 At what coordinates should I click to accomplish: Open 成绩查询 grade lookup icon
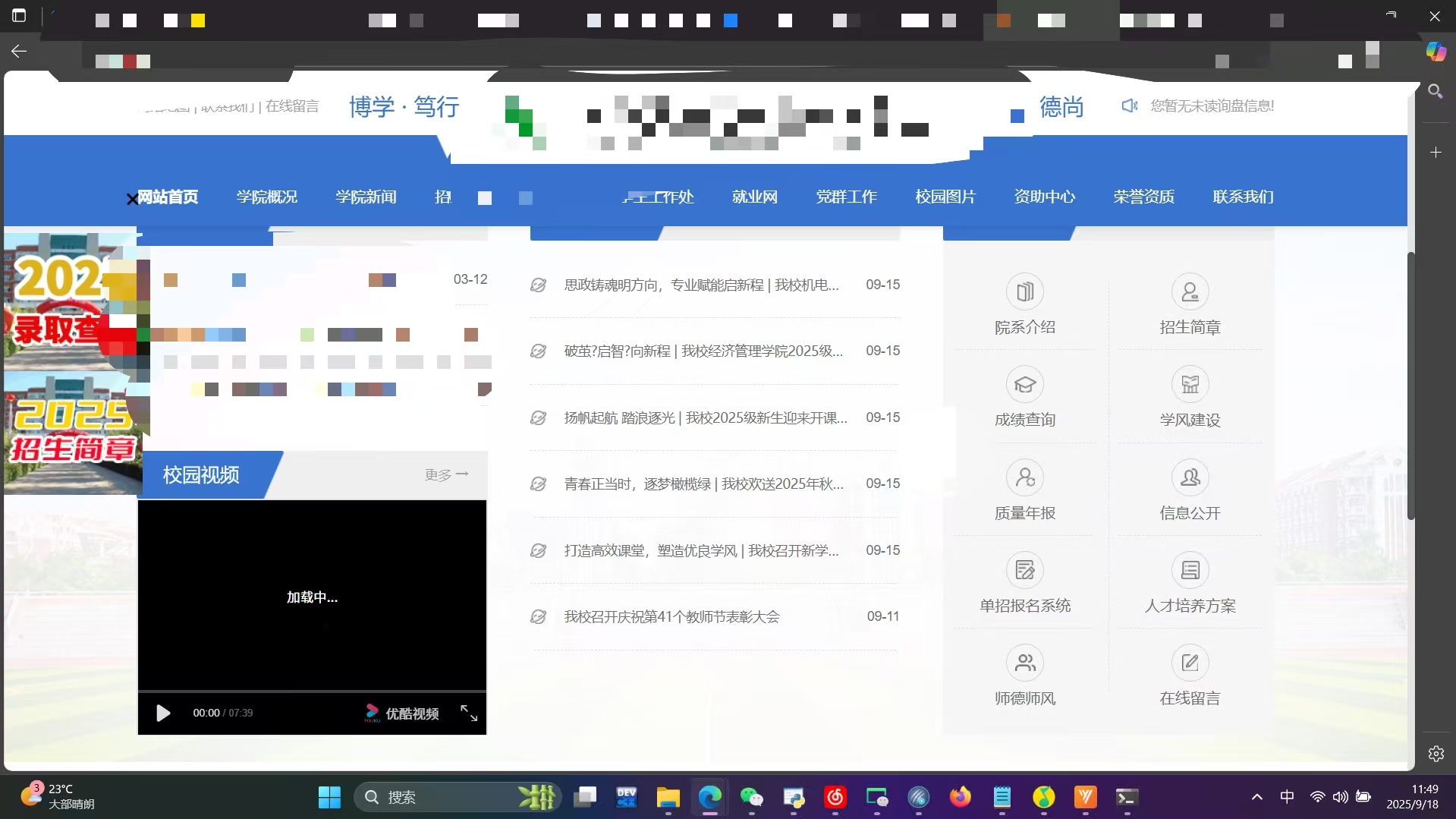(1024, 385)
